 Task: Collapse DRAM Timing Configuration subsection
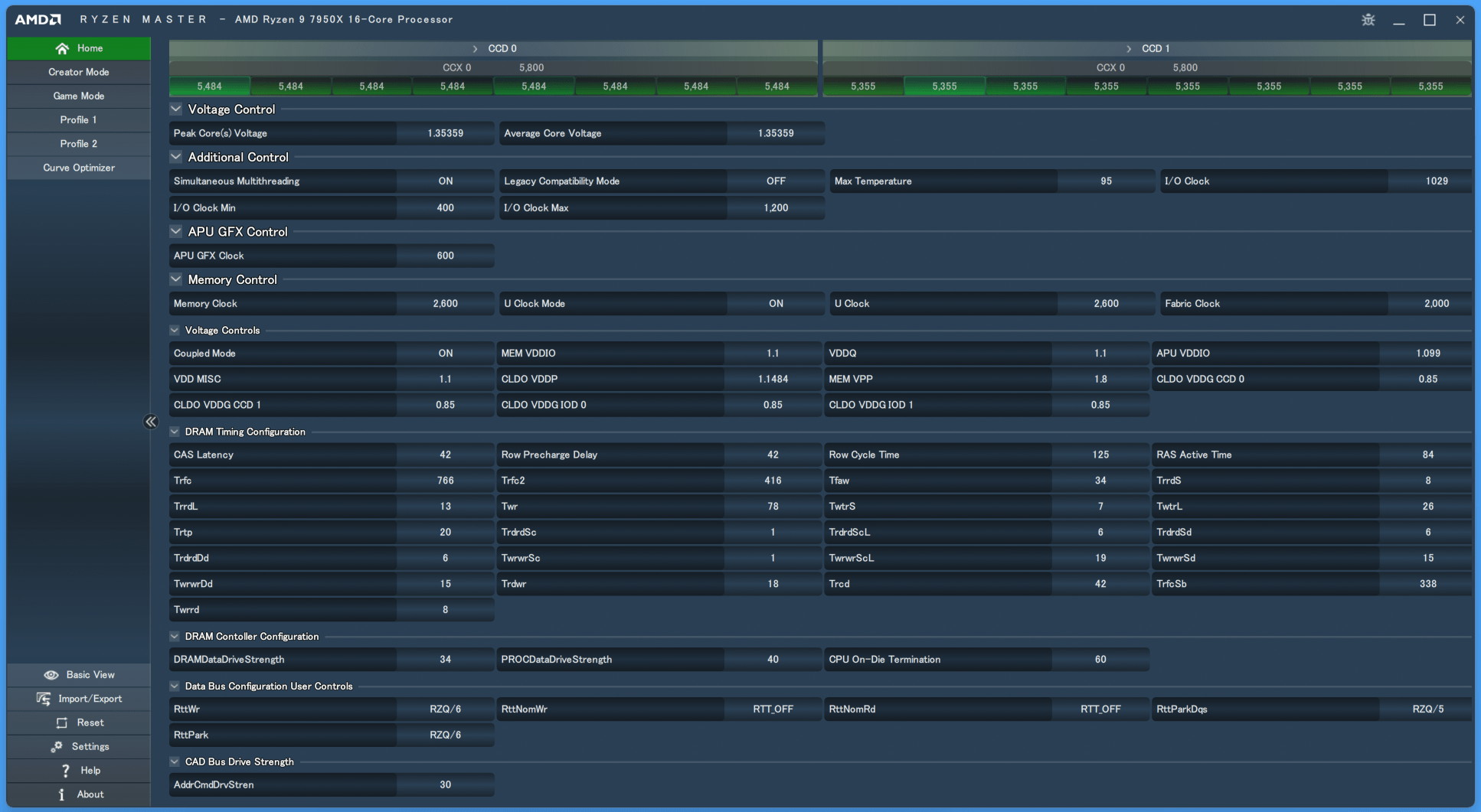point(175,432)
